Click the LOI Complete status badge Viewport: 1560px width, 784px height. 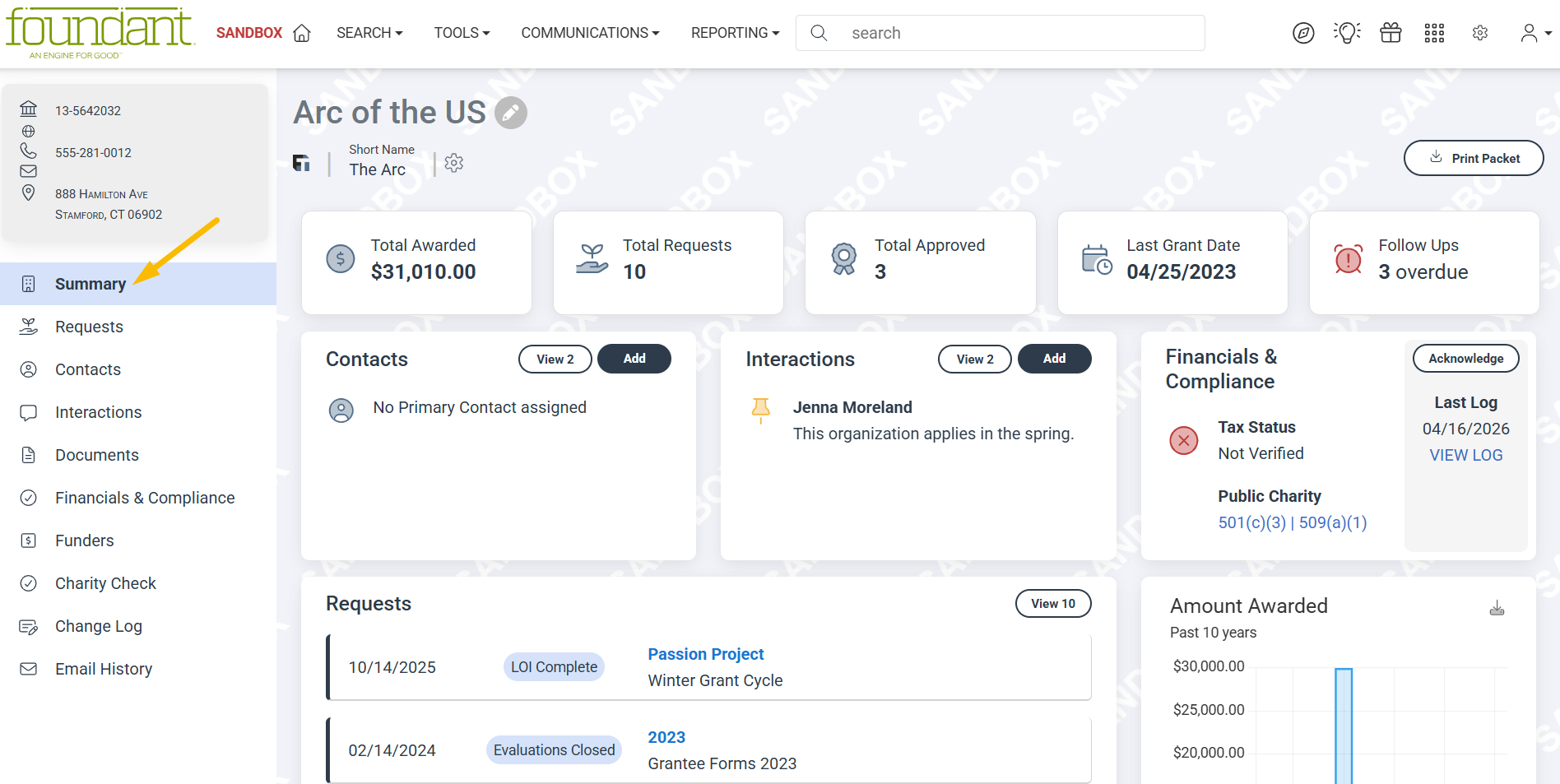(554, 667)
